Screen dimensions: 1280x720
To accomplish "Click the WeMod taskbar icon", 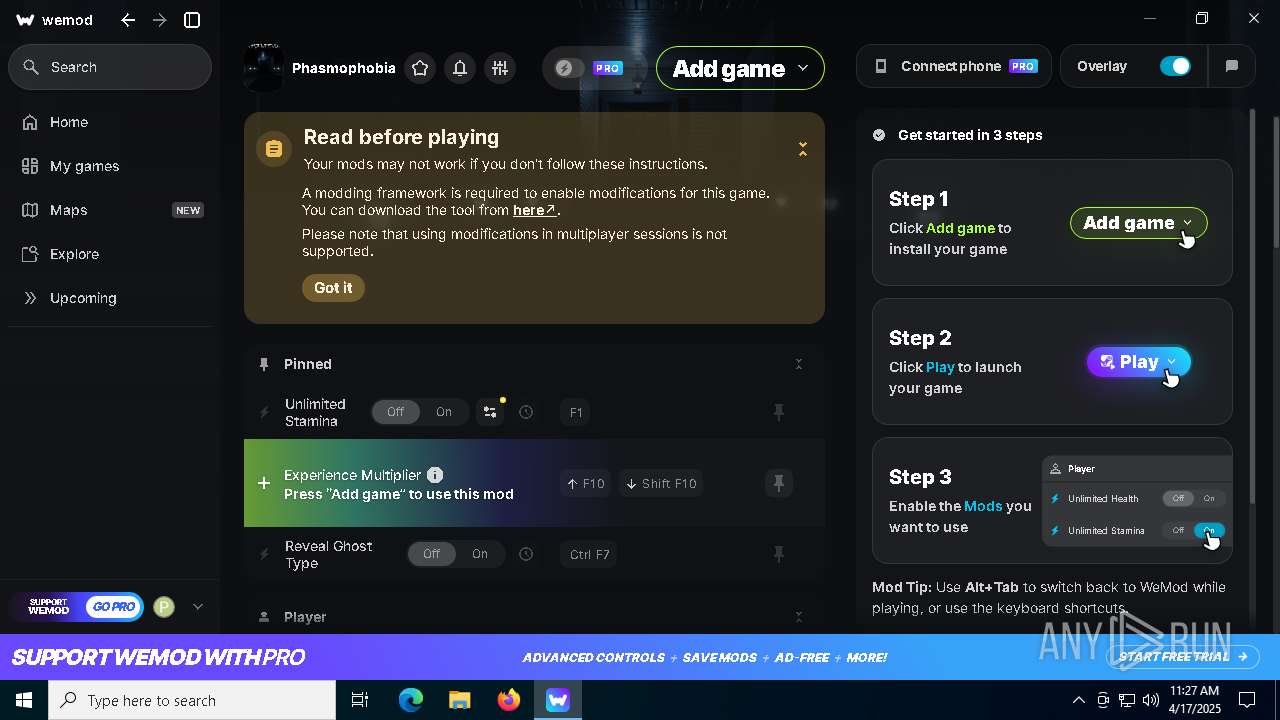I will click(x=558, y=700).
